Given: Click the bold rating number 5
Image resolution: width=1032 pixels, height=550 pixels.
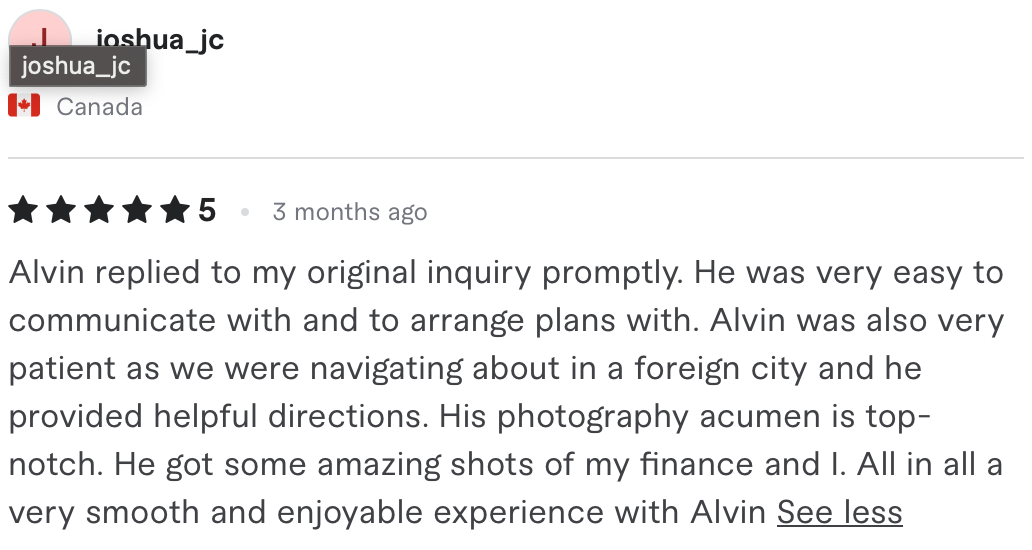Looking at the screenshot, I should (207, 211).
